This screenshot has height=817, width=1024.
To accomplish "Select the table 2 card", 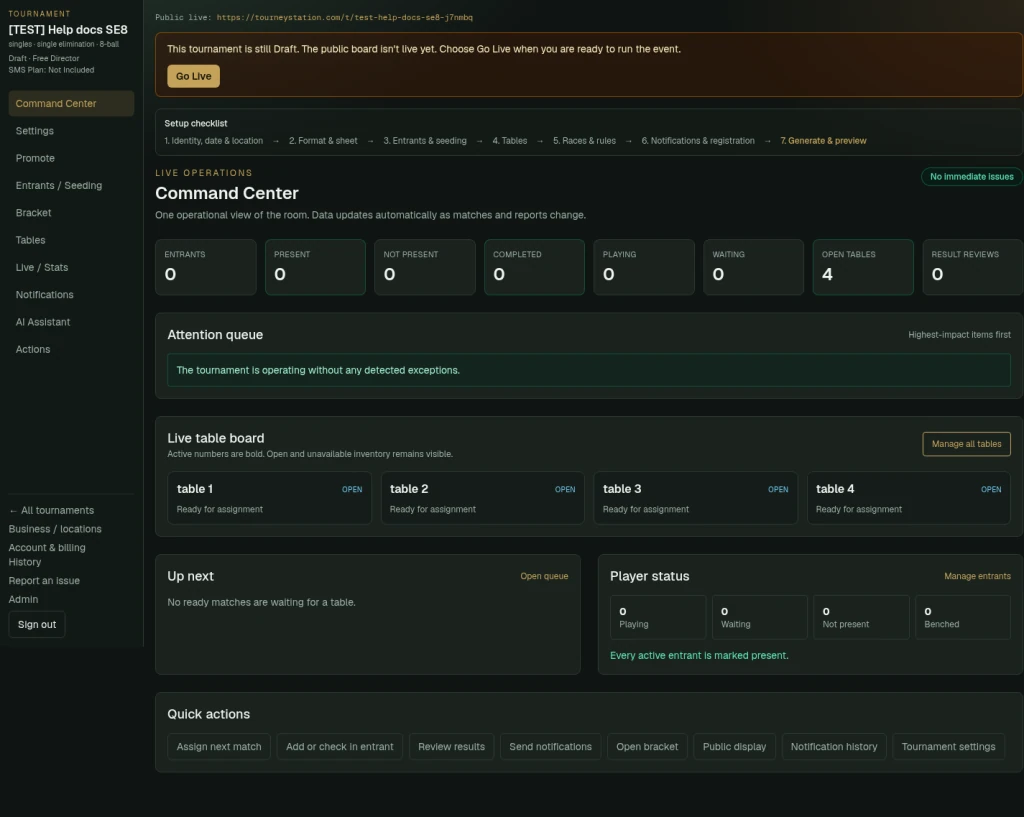I will point(483,498).
